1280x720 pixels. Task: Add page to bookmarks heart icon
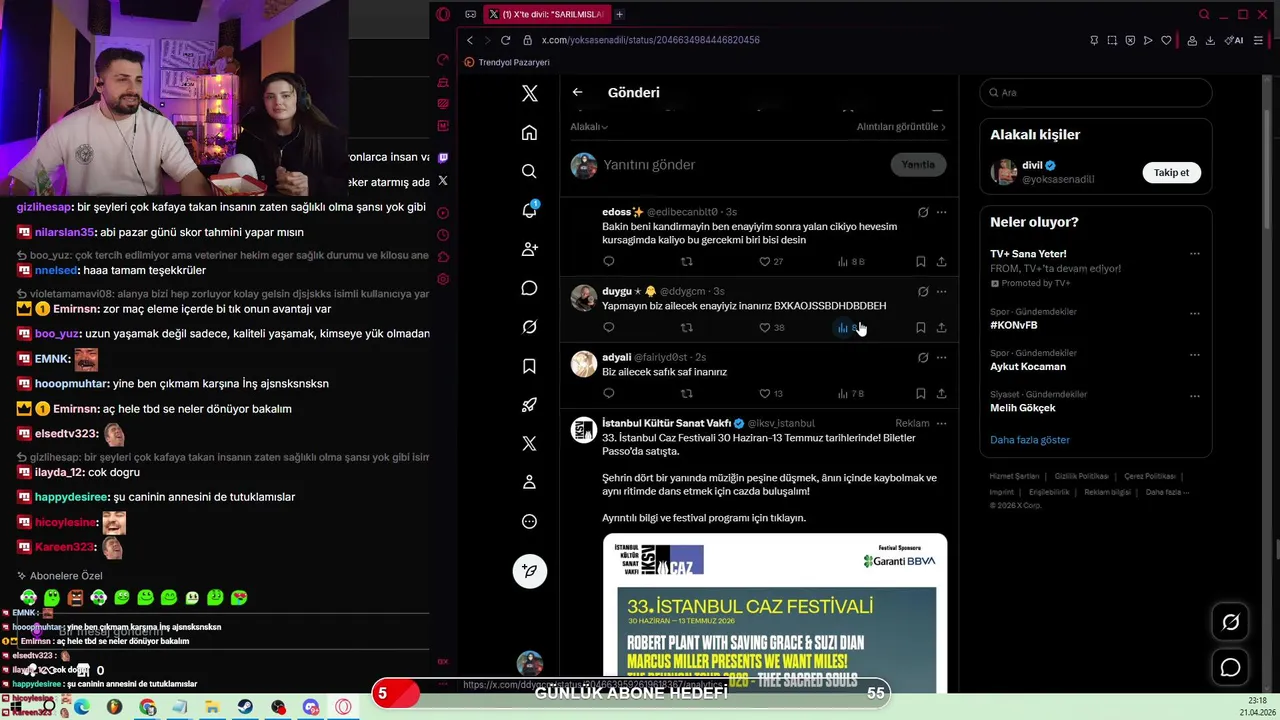[x=1166, y=40]
